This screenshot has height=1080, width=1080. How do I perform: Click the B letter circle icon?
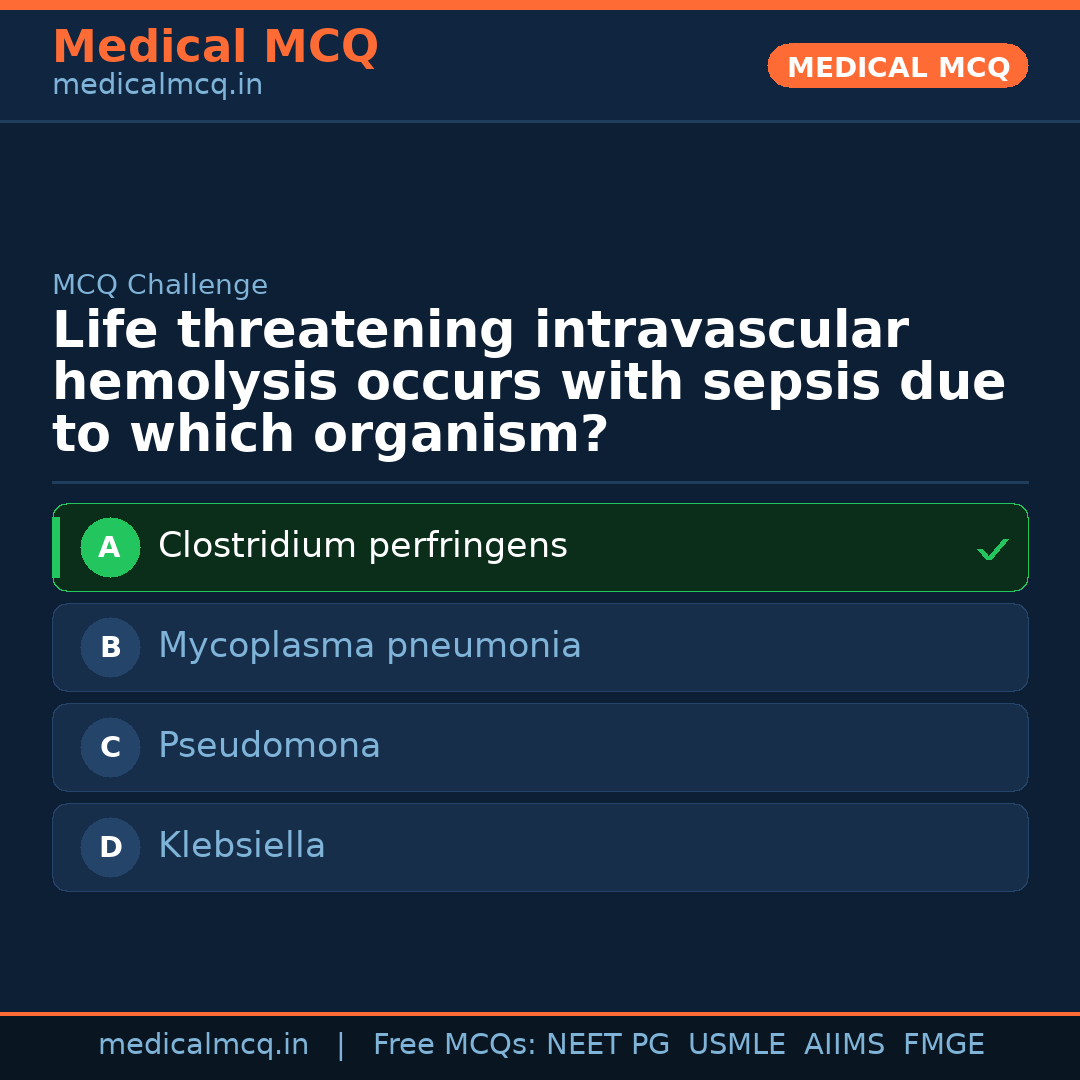[110, 647]
